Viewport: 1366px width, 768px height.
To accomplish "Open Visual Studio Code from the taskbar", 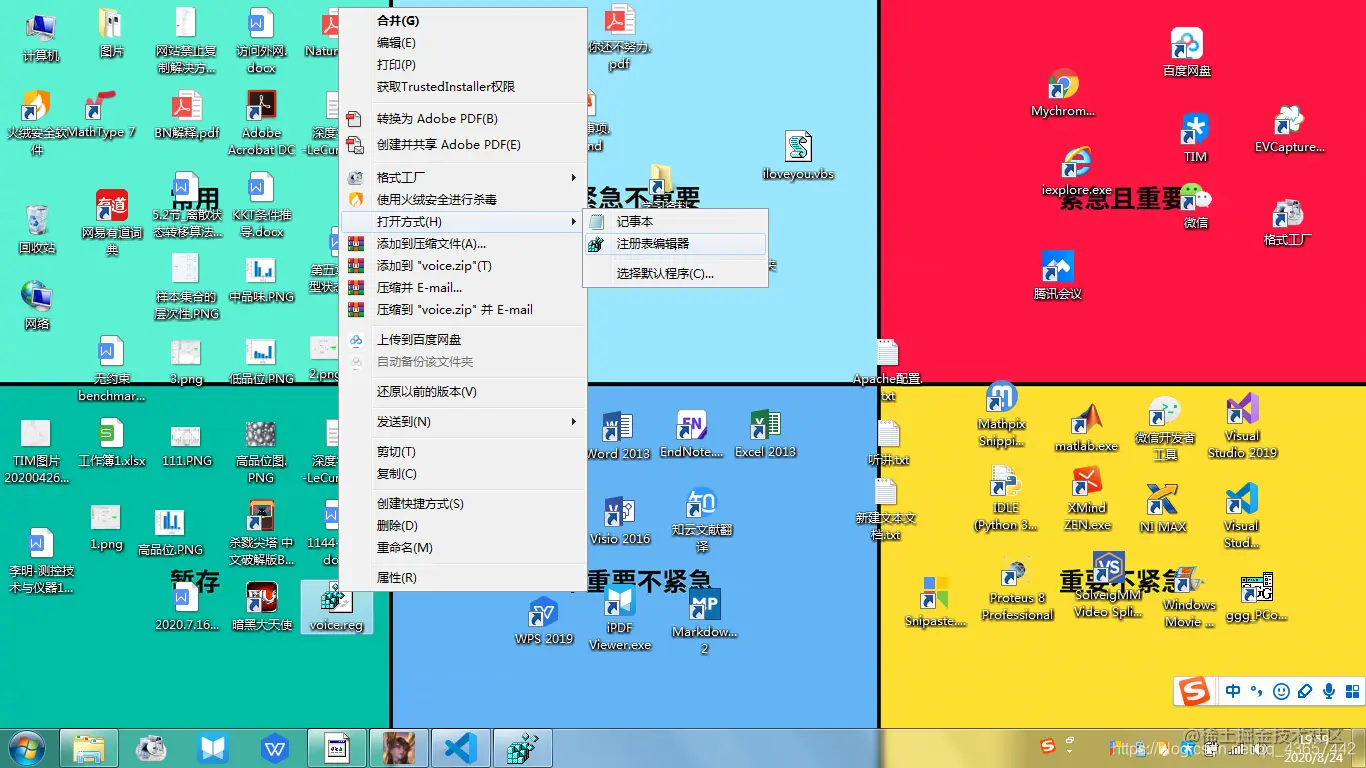I will [x=461, y=747].
